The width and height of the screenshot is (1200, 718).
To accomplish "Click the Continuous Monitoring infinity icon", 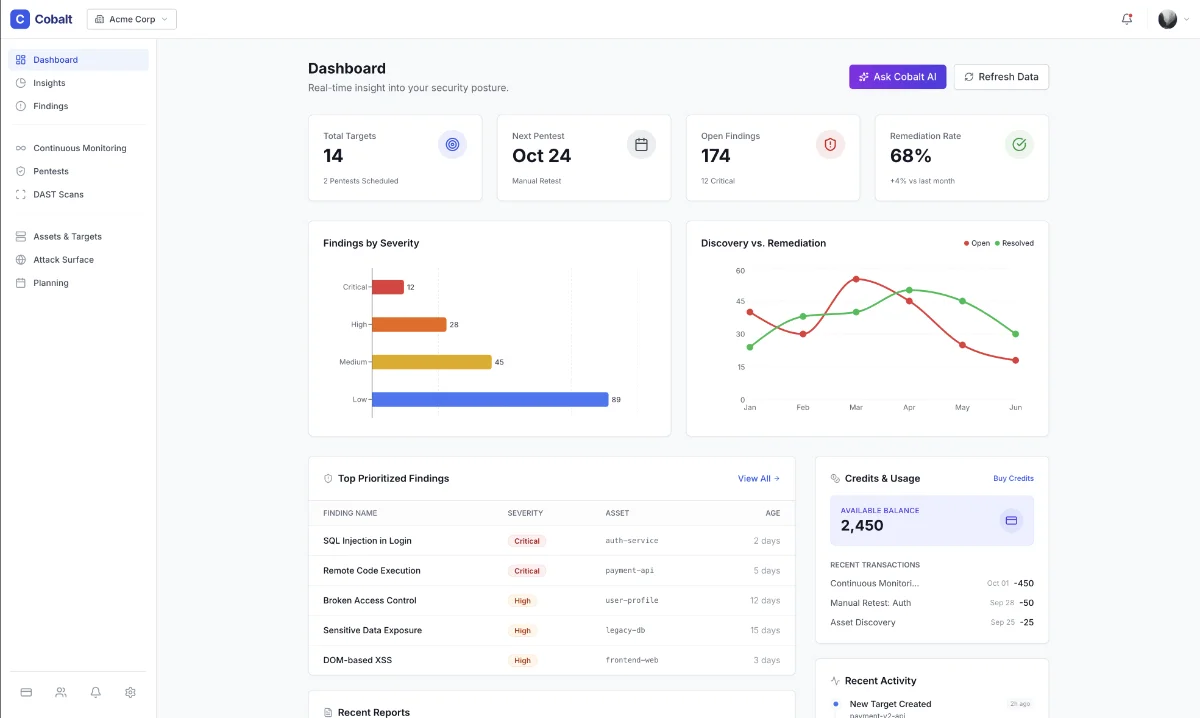I will click(x=21, y=148).
